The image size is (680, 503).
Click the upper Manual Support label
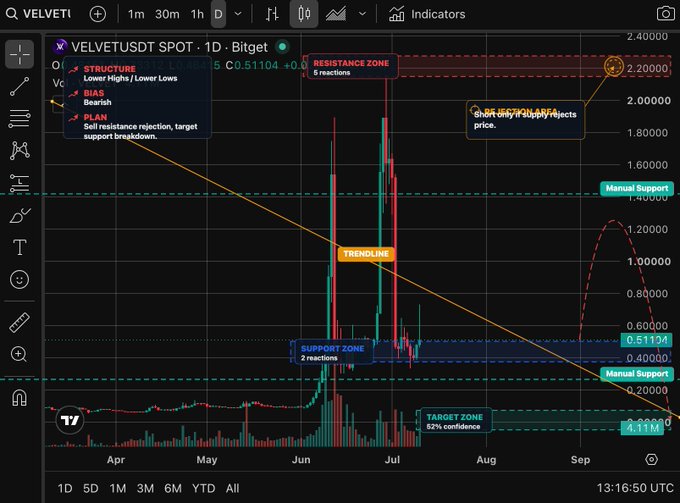[637, 188]
